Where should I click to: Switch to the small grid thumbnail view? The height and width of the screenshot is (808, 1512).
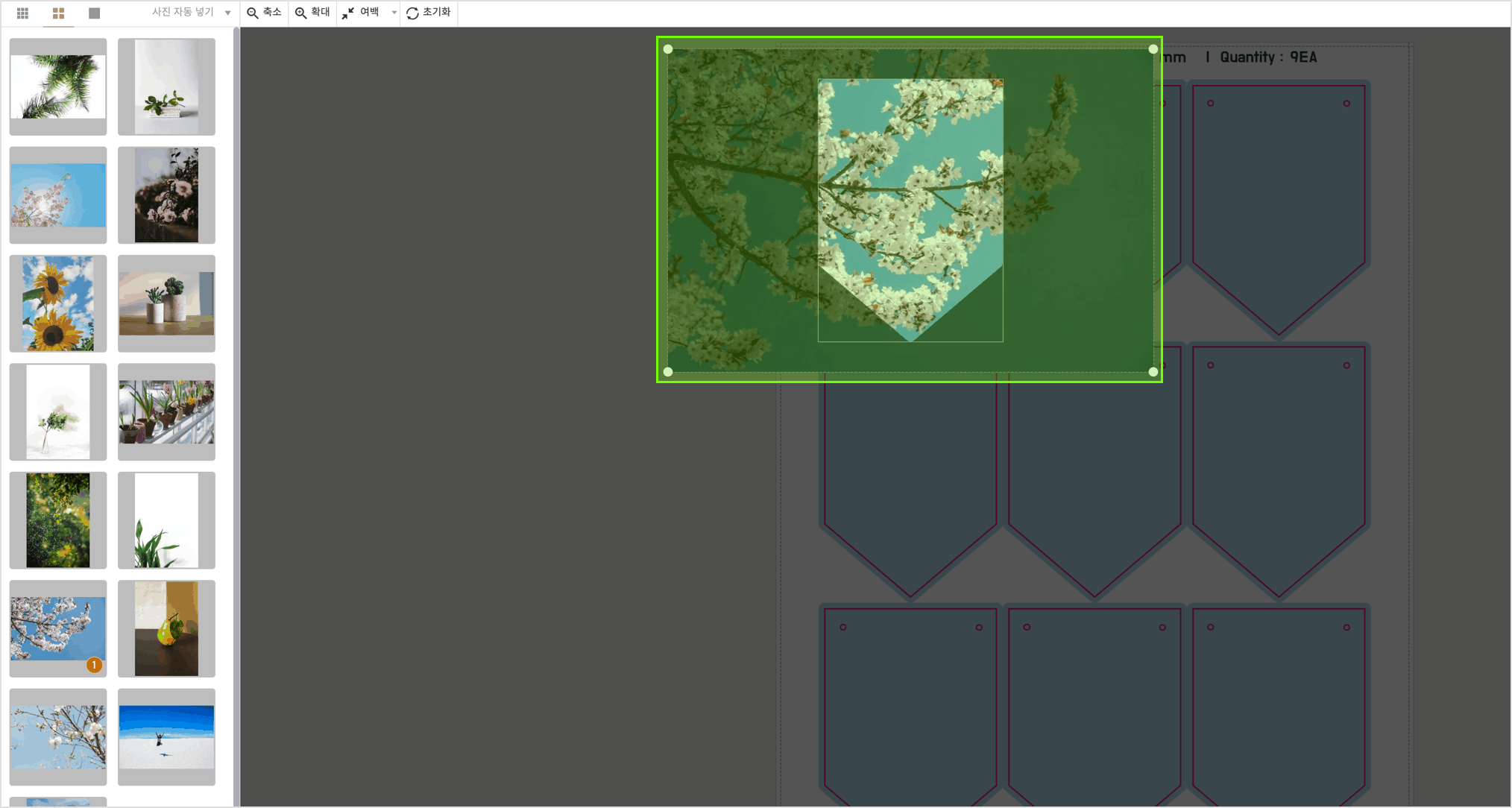[22, 13]
